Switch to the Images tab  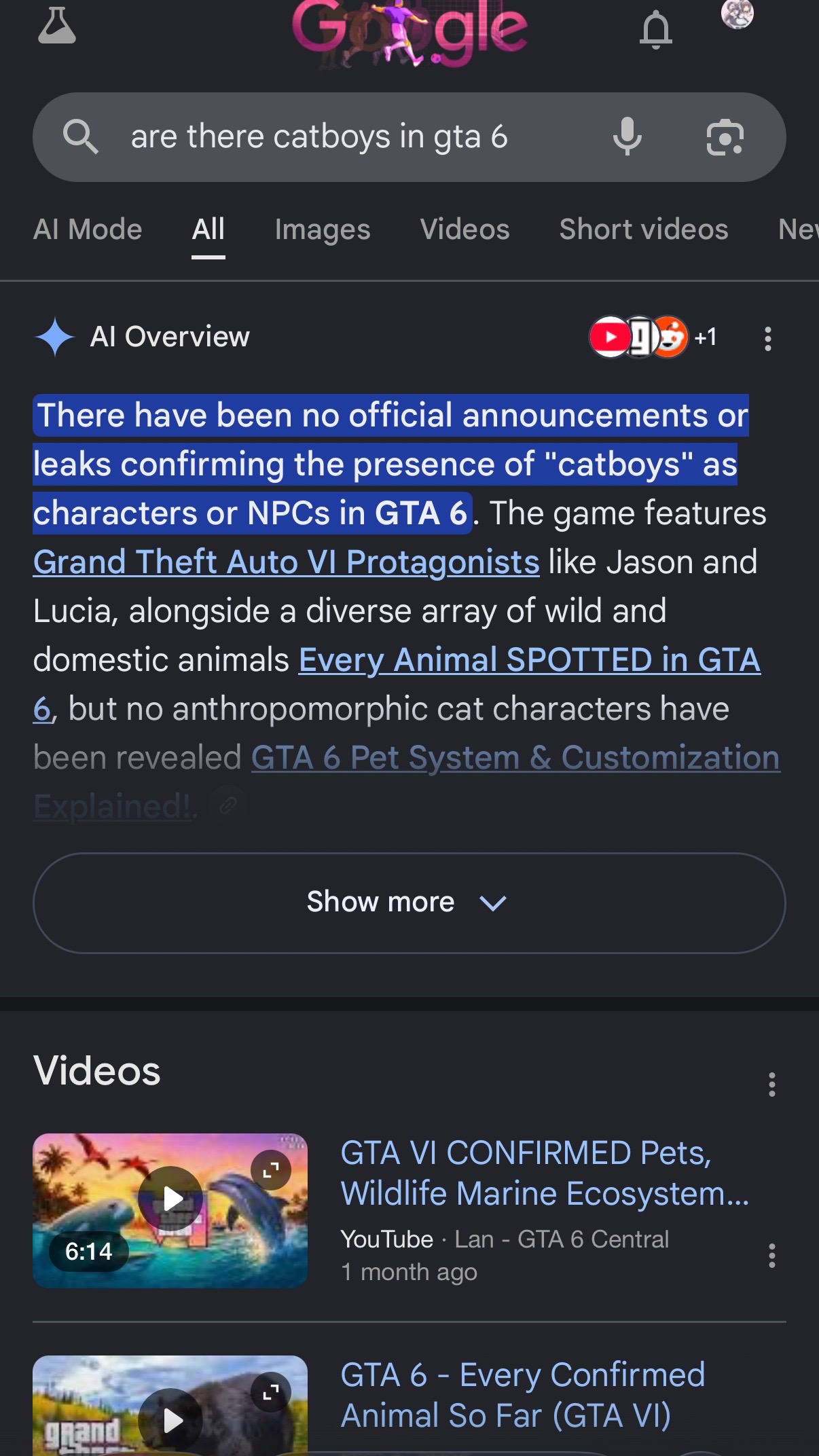coord(323,230)
